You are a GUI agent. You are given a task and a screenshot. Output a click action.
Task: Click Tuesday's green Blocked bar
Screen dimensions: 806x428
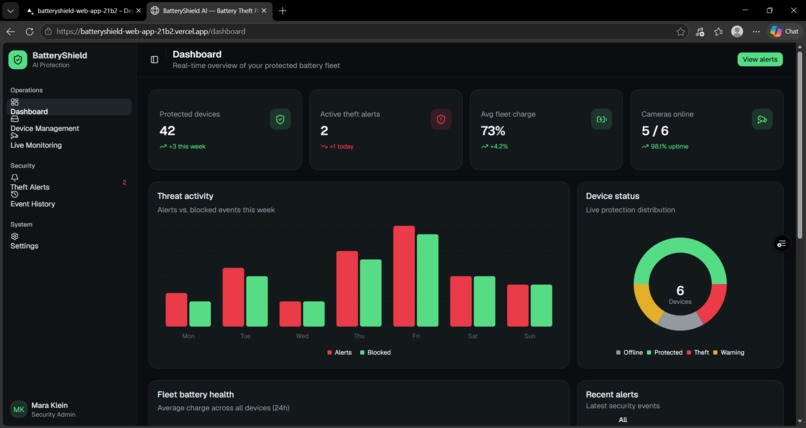point(257,302)
